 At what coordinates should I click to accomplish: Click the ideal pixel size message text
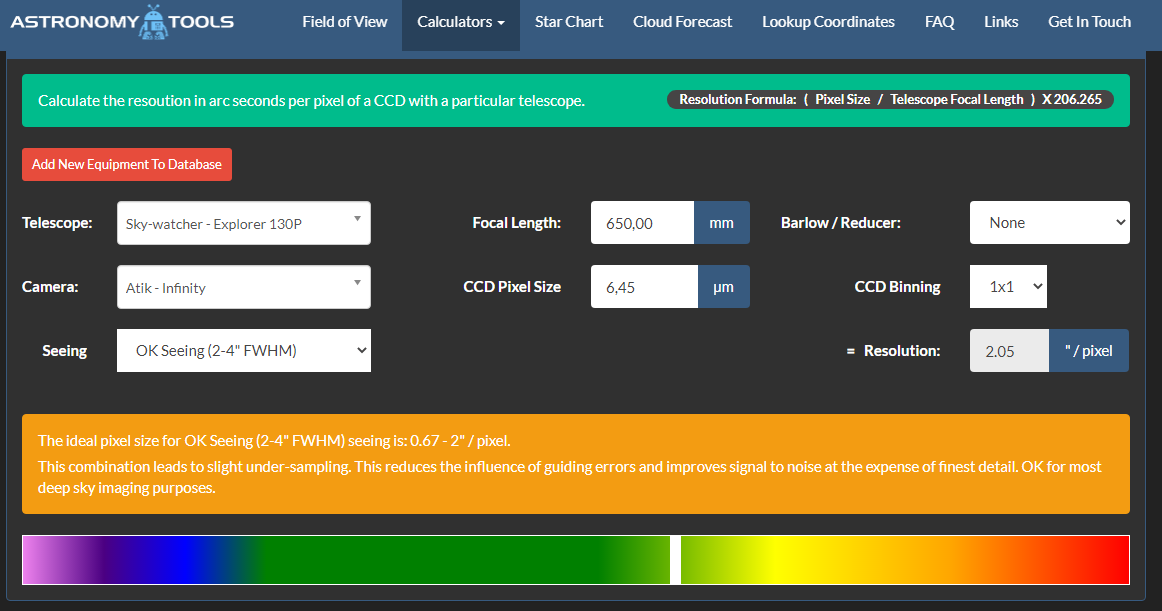[x=274, y=440]
